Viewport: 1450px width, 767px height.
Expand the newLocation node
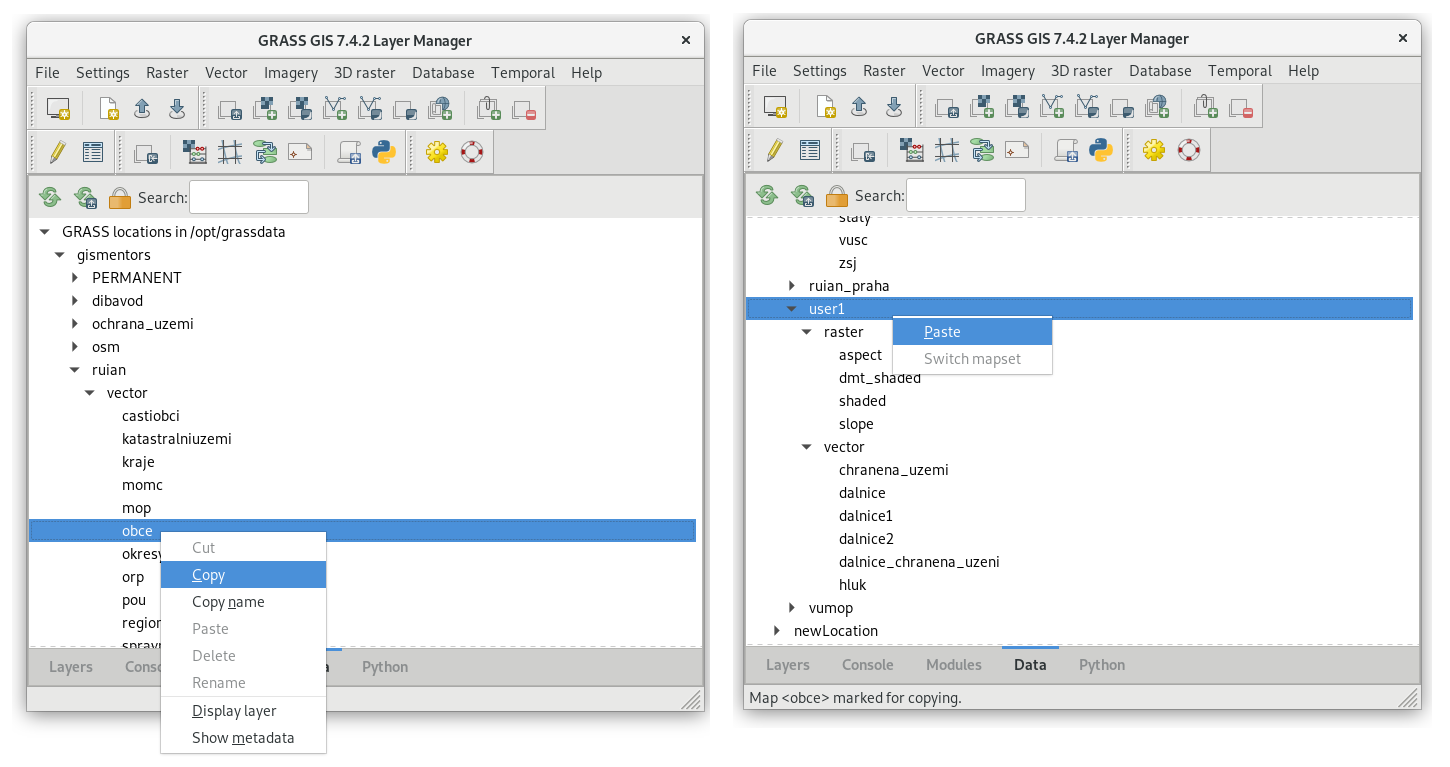776,631
